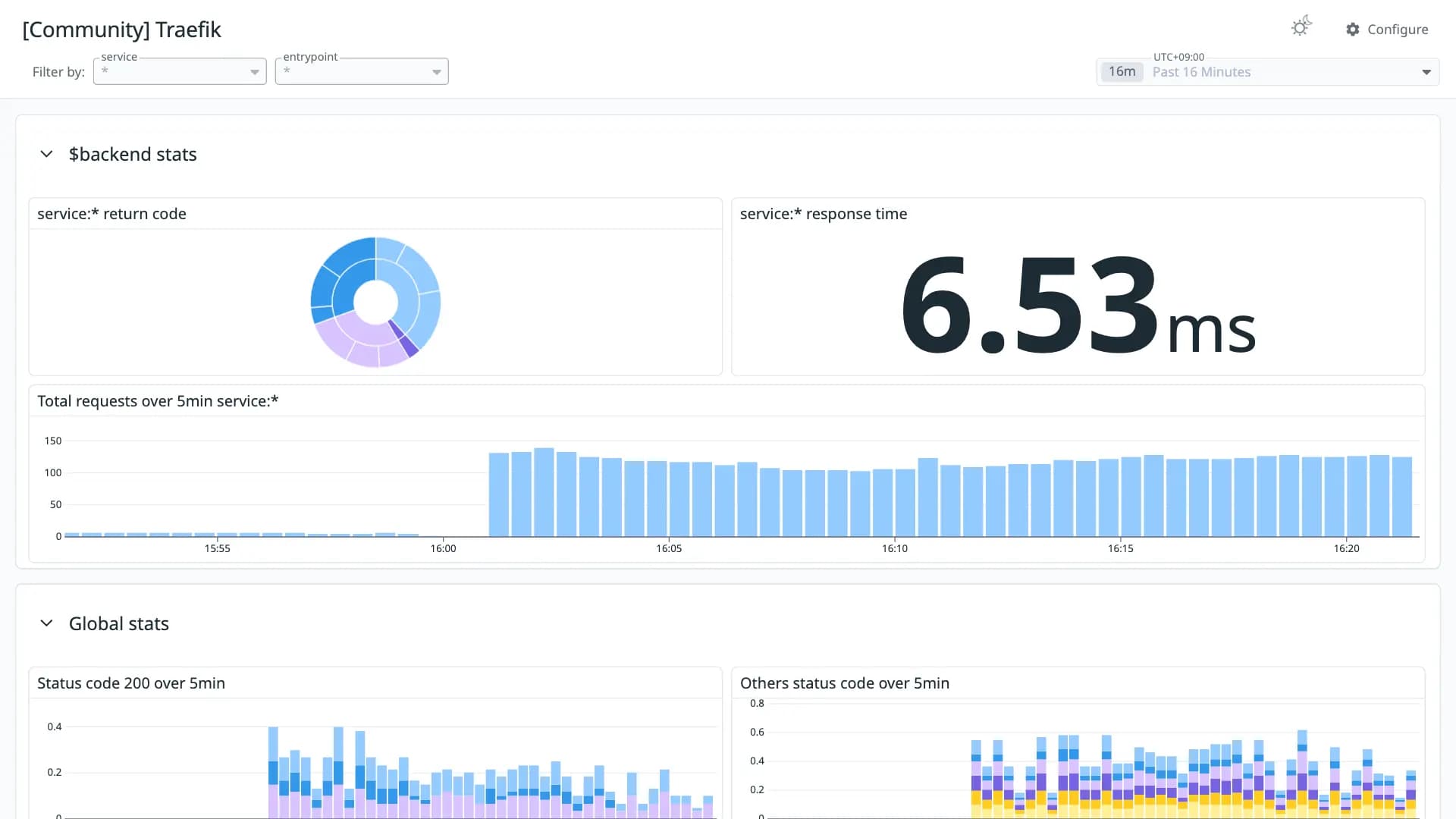Image resolution: width=1456 pixels, height=819 pixels.
Task: Click the 15:55 timeline tick label
Action: click(217, 548)
